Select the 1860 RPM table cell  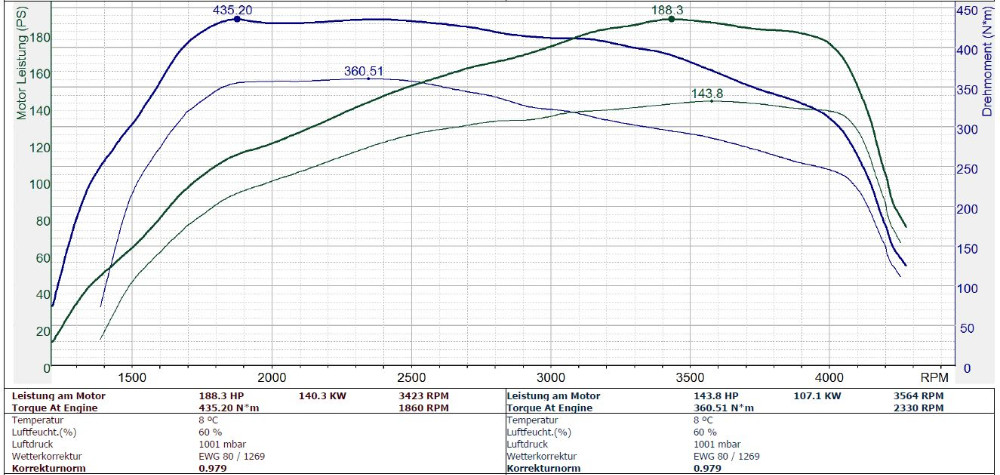(x=418, y=408)
